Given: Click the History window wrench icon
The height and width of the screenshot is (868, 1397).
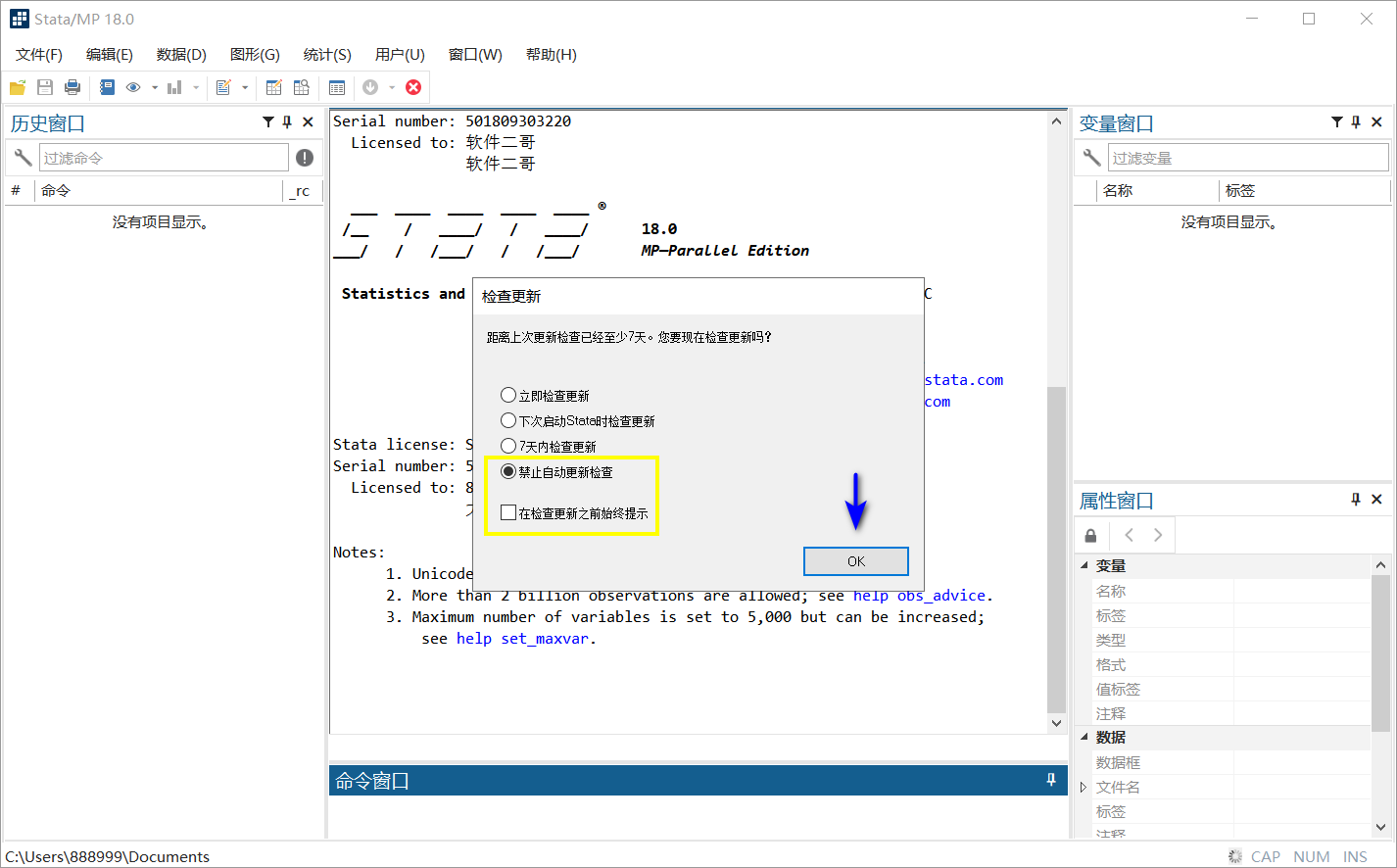Looking at the screenshot, I should (23, 157).
